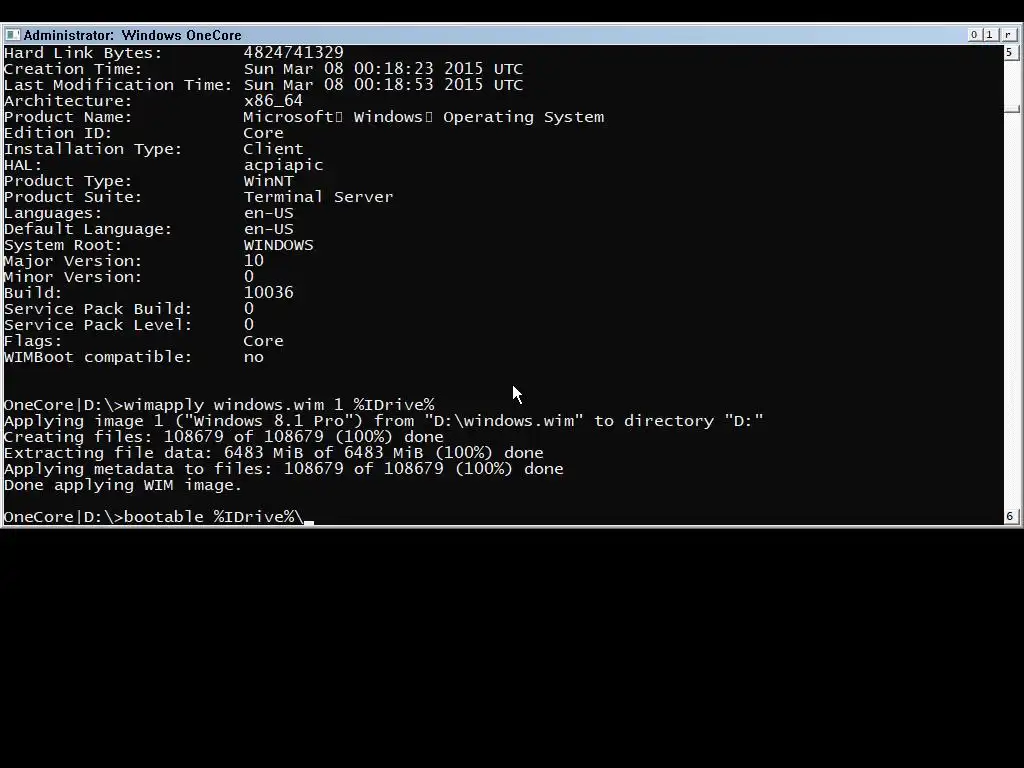The height and width of the screenshot is (768, 1024).
Task: Click the Product Name 'Operating System' text
Action: (x=524, y=117)
